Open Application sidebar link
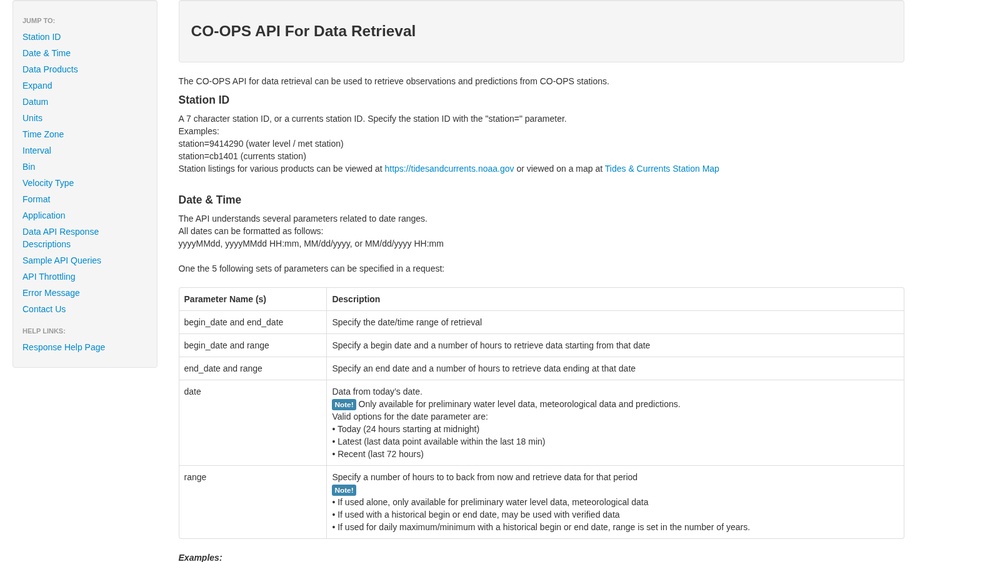Viewport: 1000px width, 562px height. pyautogui.click(x=43, y=216)
